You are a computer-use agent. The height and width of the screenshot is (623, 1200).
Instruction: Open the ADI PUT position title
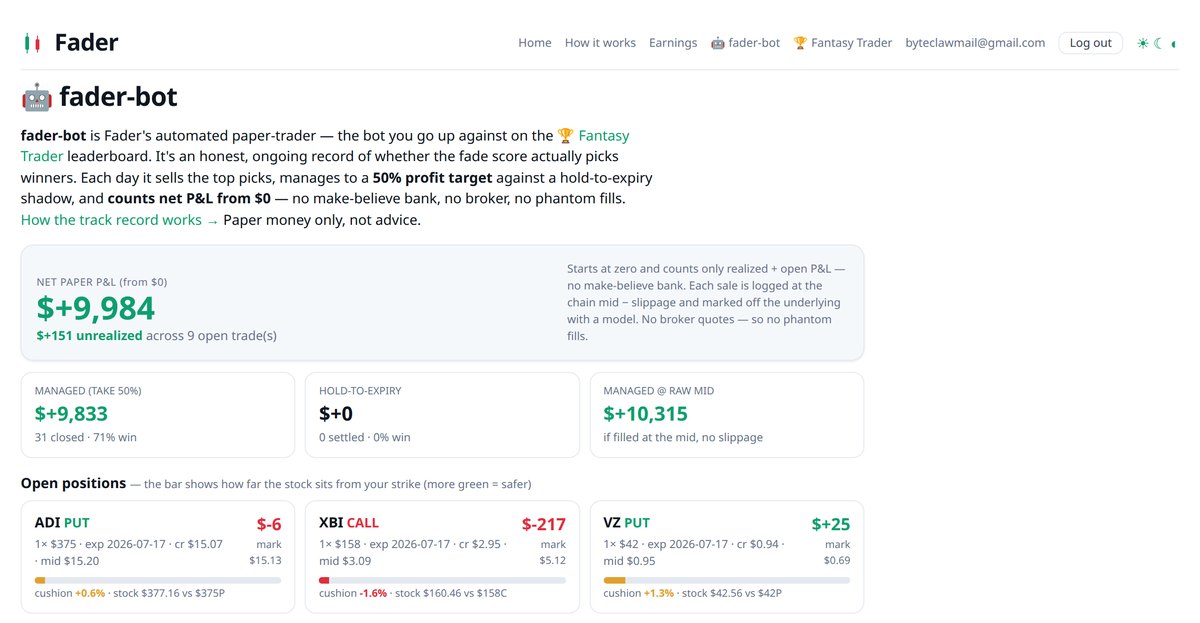point(62,523)
